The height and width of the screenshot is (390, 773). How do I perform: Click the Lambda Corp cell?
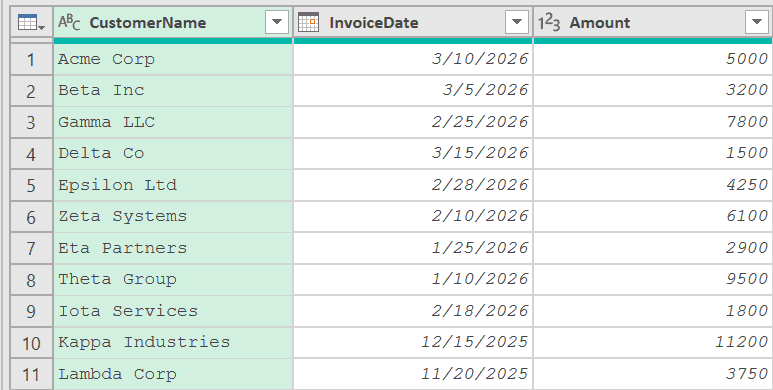point(173,375)
